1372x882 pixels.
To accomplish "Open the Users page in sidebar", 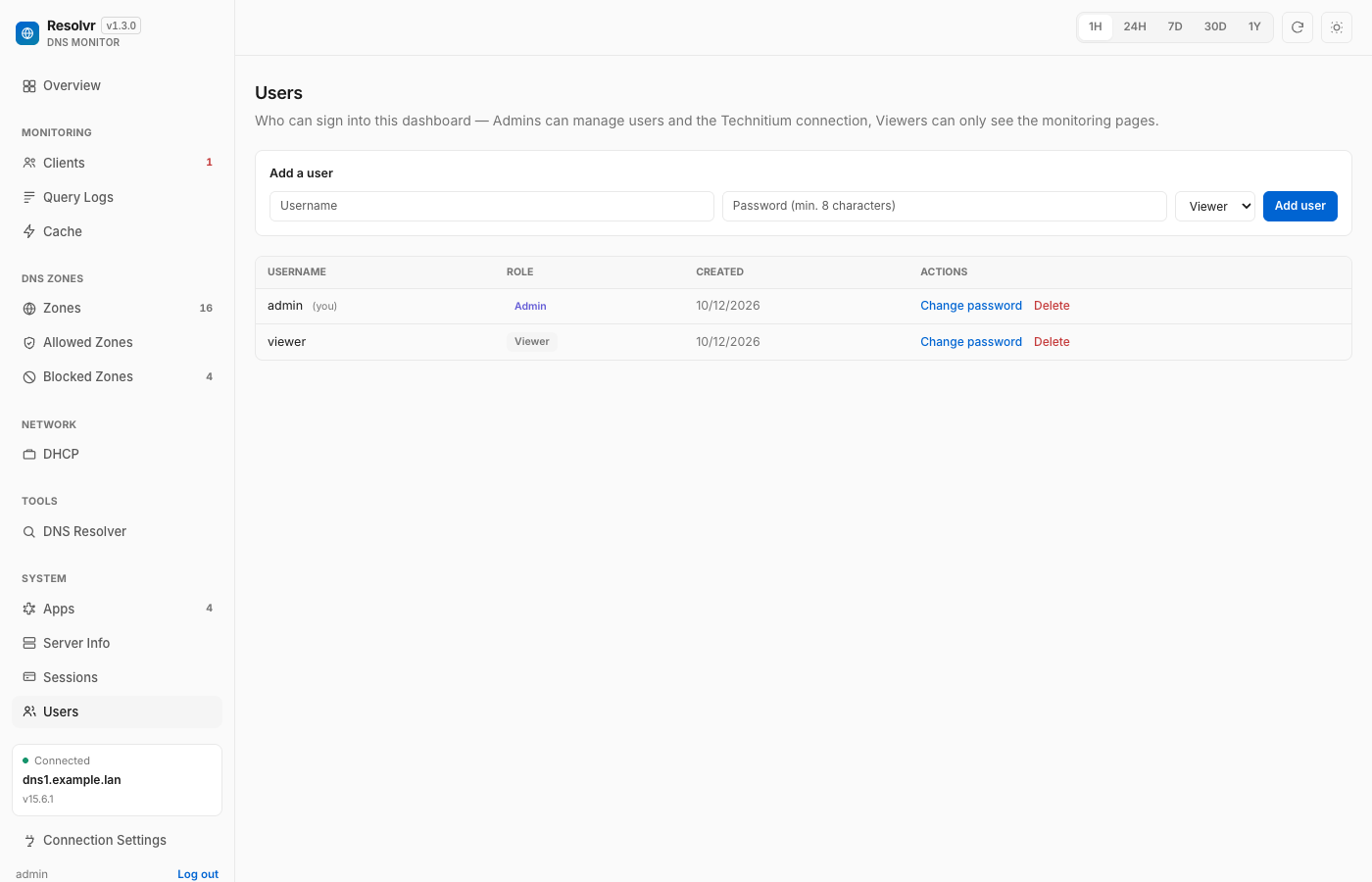I will 117,712.
